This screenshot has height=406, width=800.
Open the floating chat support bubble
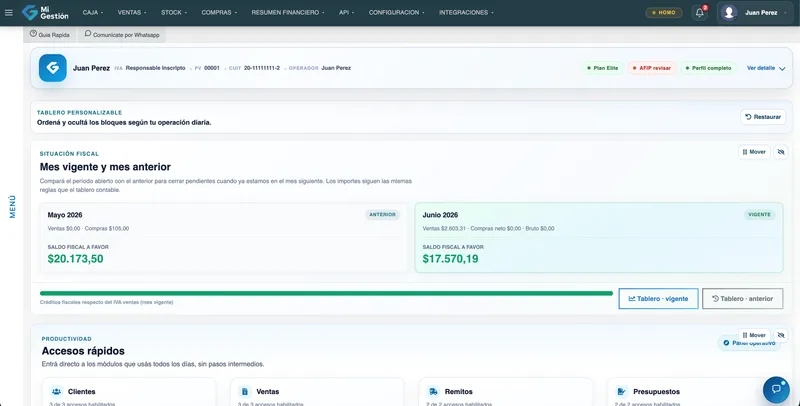click(x=776, y=389)
